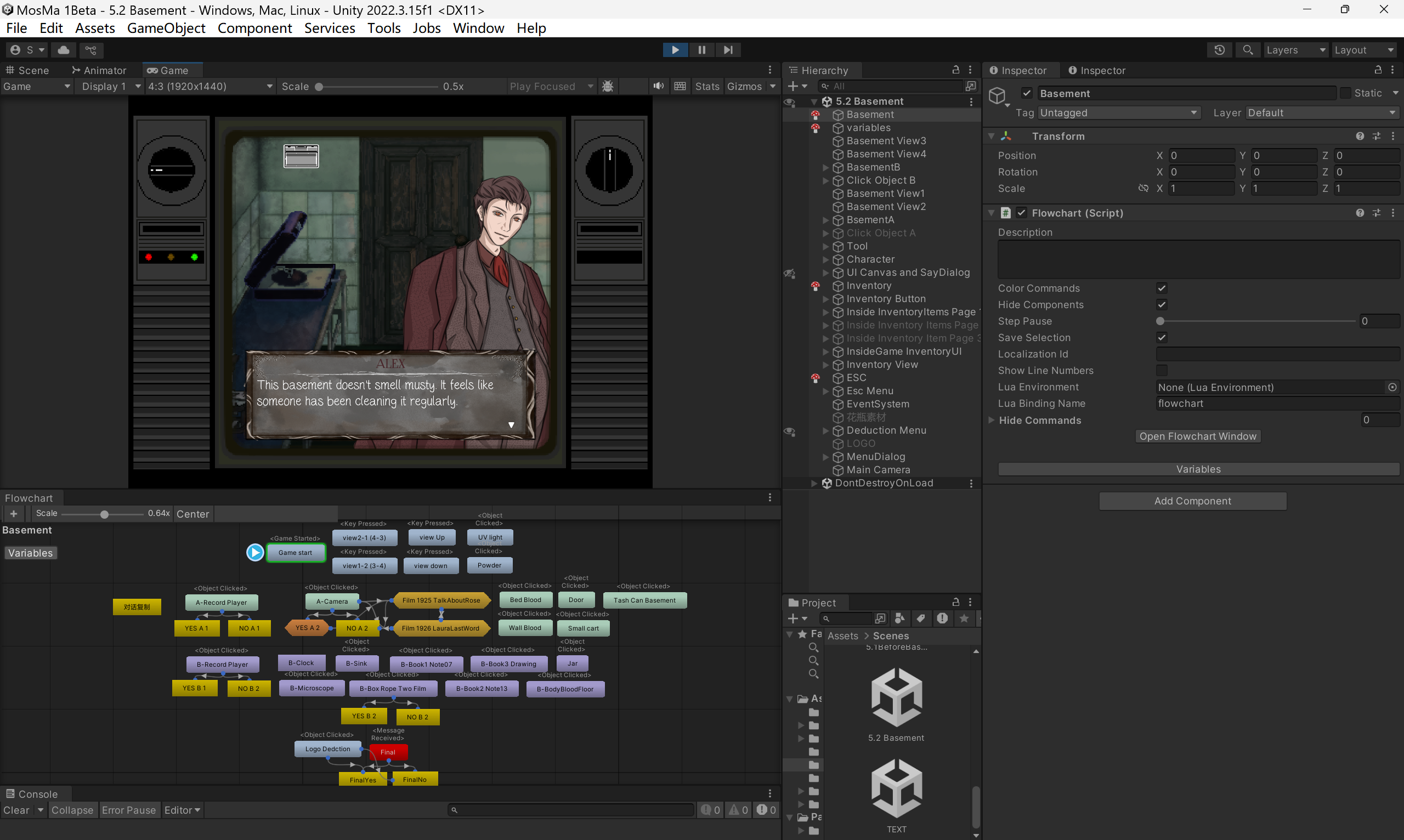The height and width of the screenshot is (840, 1404).
Task: Open the Layers dropdown in toolbar
Action: (1295, 50)
